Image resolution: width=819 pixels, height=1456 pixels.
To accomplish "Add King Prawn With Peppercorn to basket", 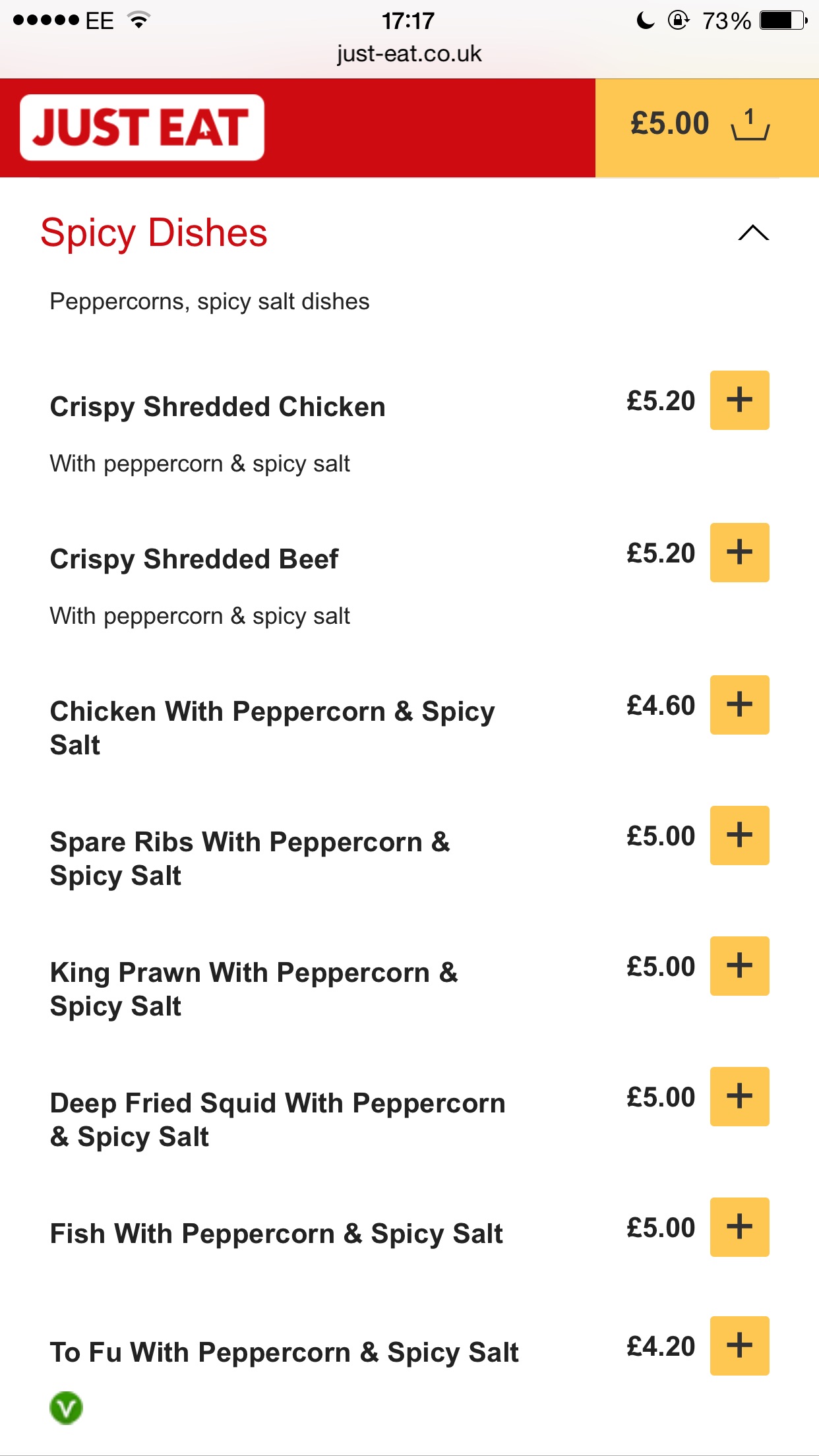I will [739, 966].
